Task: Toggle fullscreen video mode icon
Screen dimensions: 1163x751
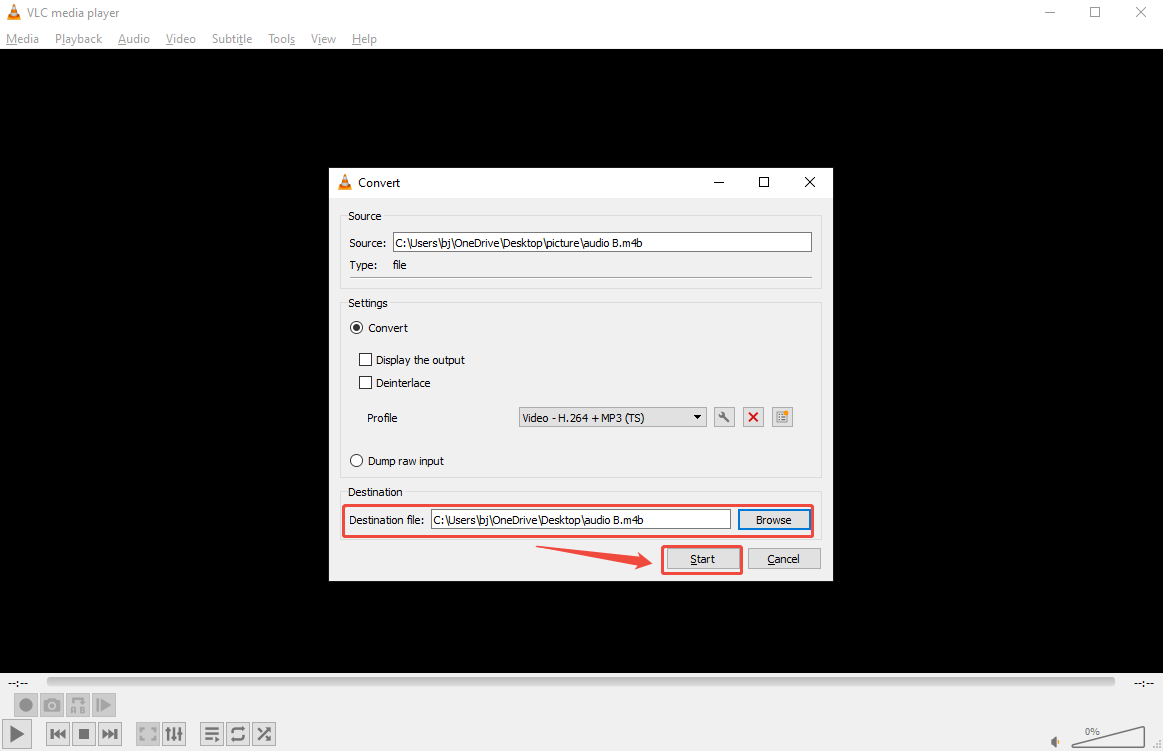Action: [x=148, y=734]
